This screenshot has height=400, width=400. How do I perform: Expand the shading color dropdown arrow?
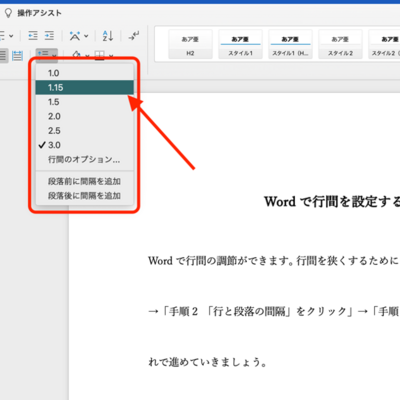[87, 55]
